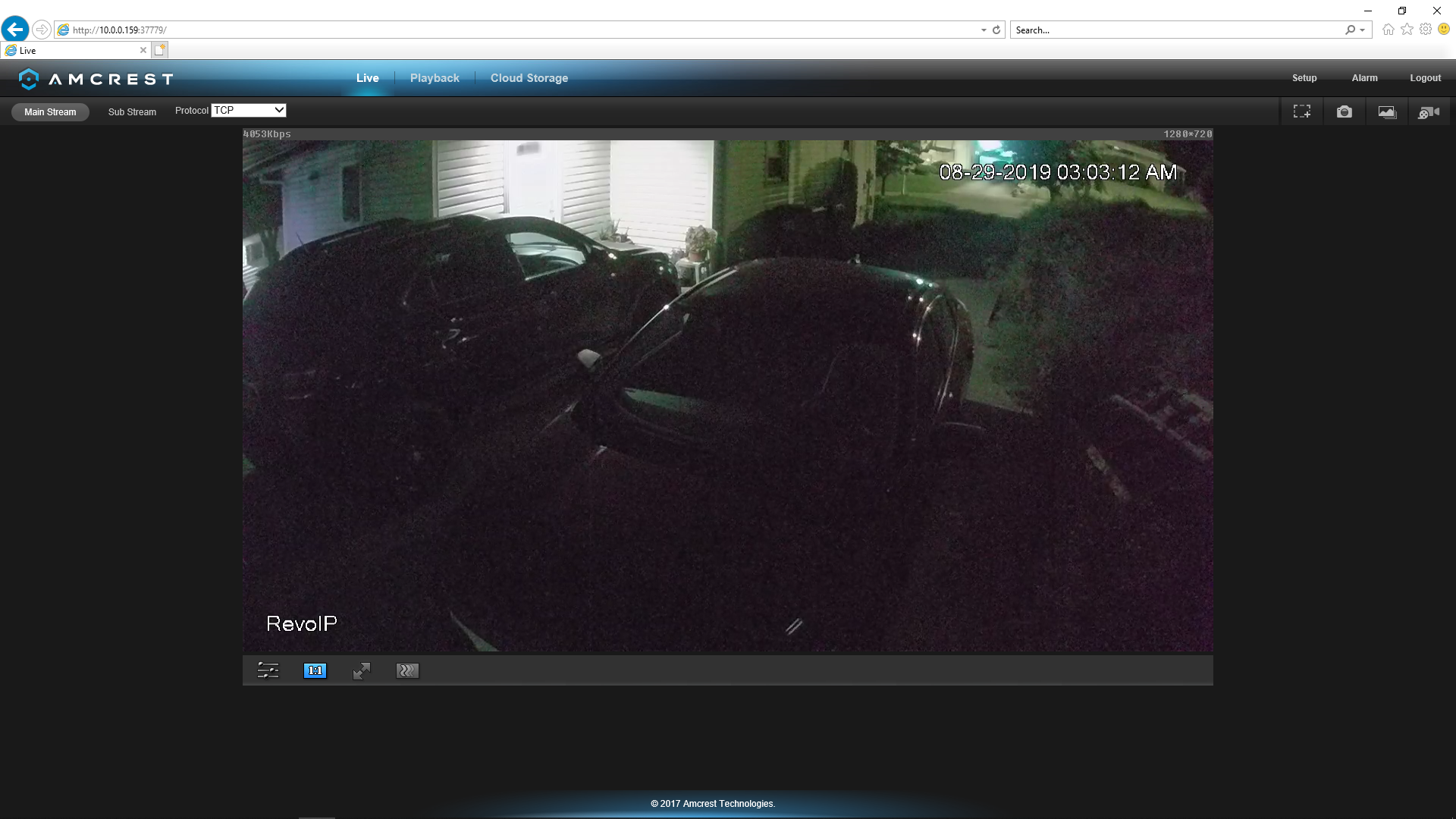The width and height of the screenshot is (1456, 819).
Task: Toggle the fluency adjustment icon
Action: (x=407, y=670)
